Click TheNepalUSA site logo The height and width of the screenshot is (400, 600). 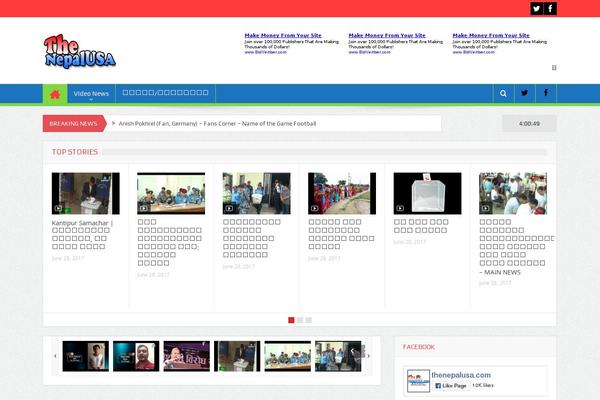click(x=80, y=52)
